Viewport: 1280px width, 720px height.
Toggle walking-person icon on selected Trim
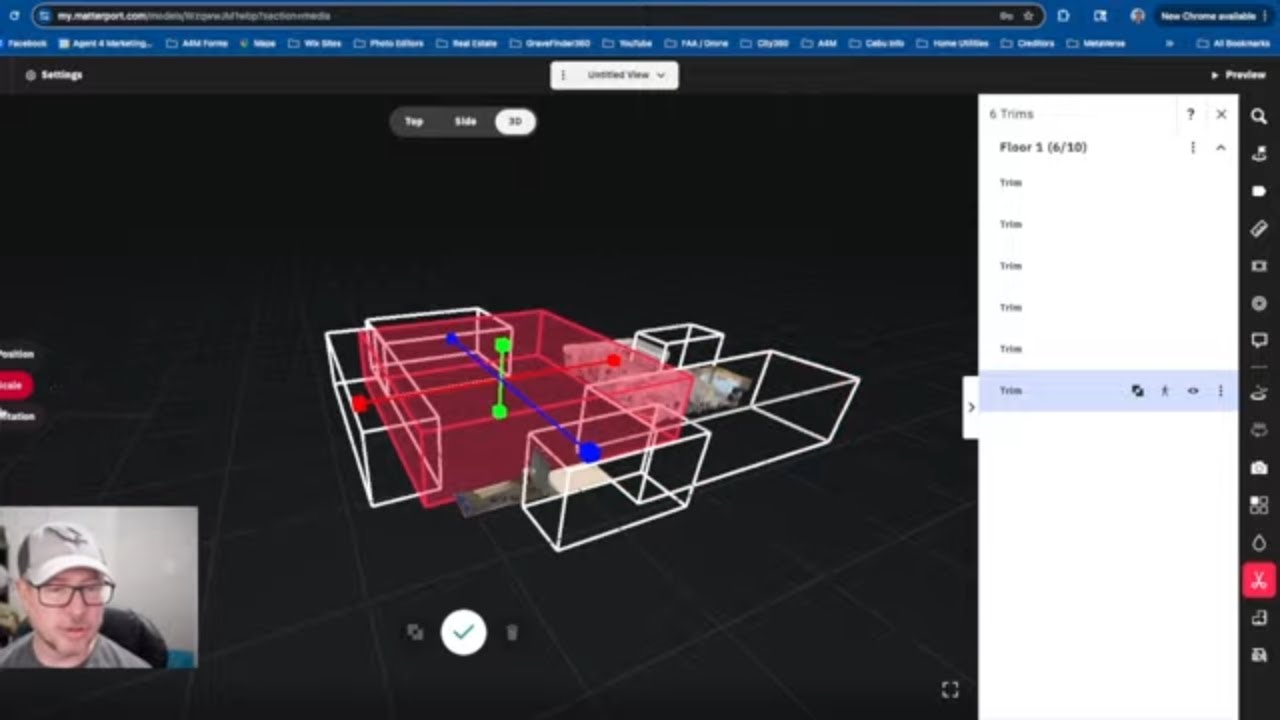(x=1165, y=391)
